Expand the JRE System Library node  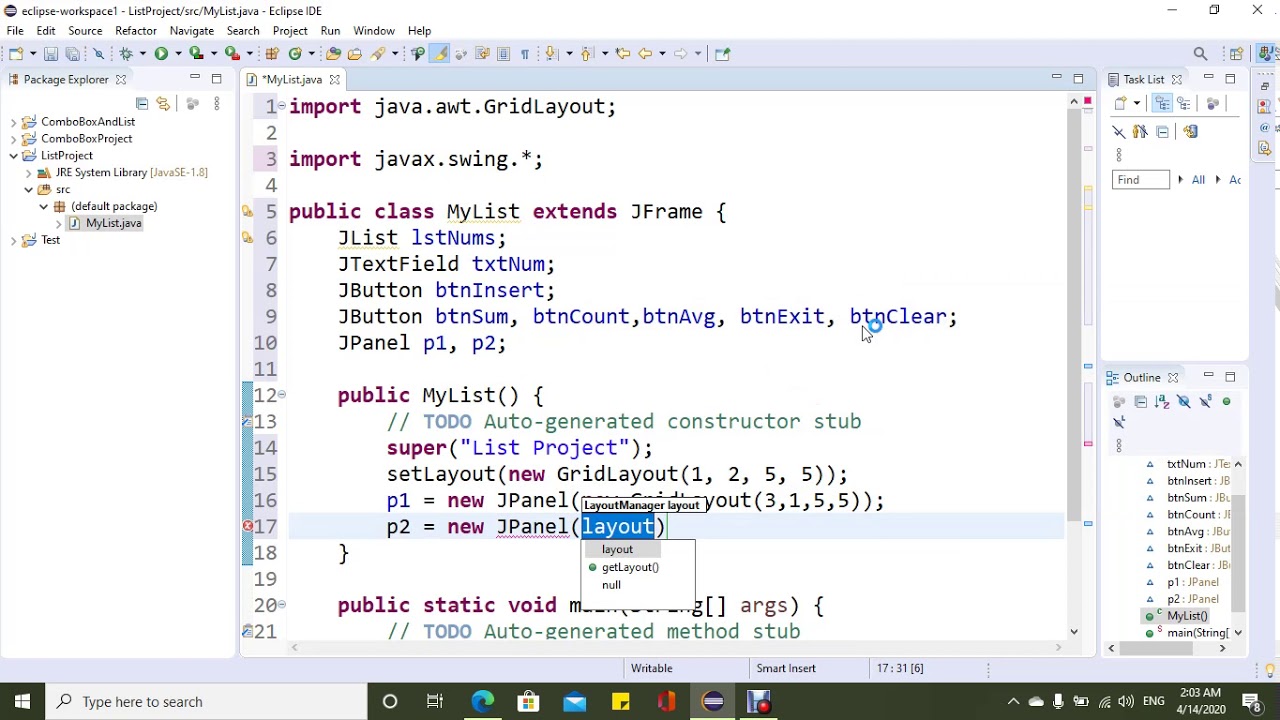coord(29,173)
